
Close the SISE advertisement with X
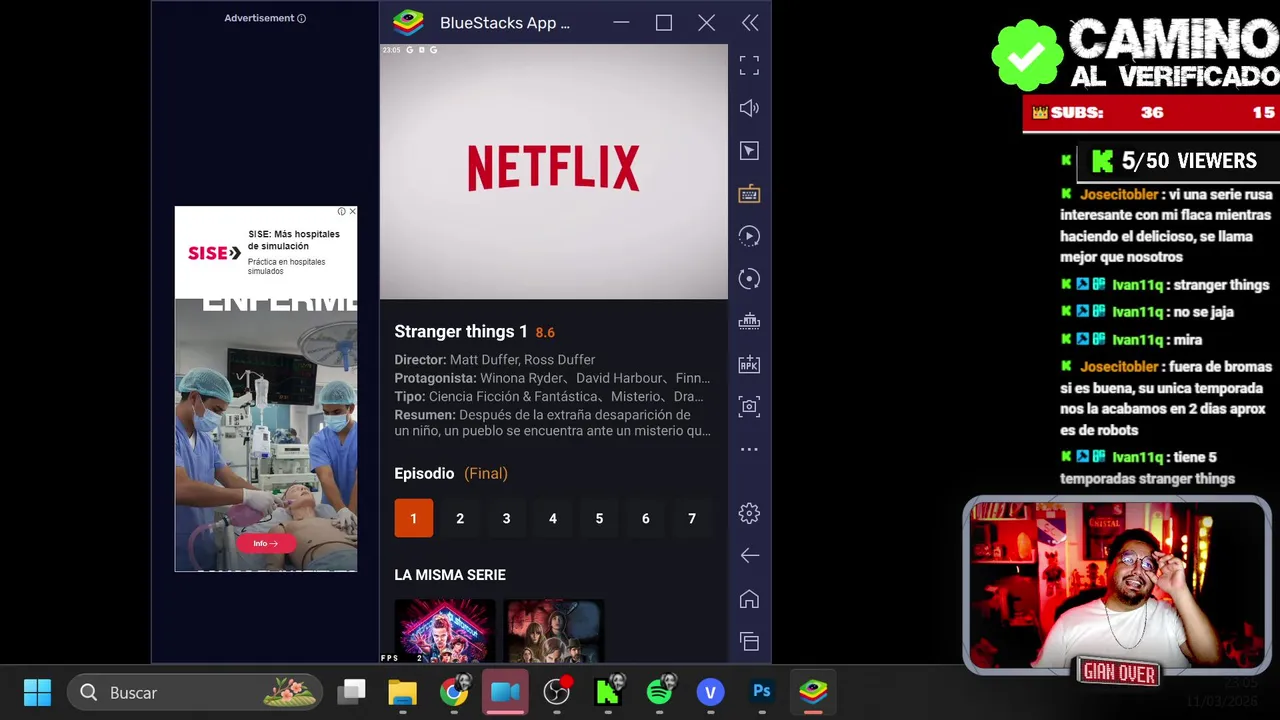coord(352,212)
